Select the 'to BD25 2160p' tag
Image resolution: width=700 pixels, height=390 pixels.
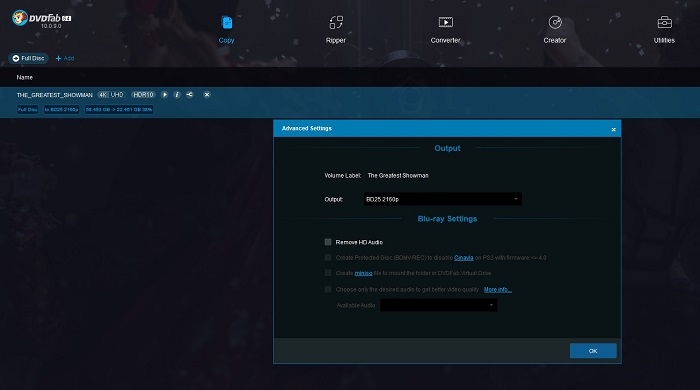point(61,109)
